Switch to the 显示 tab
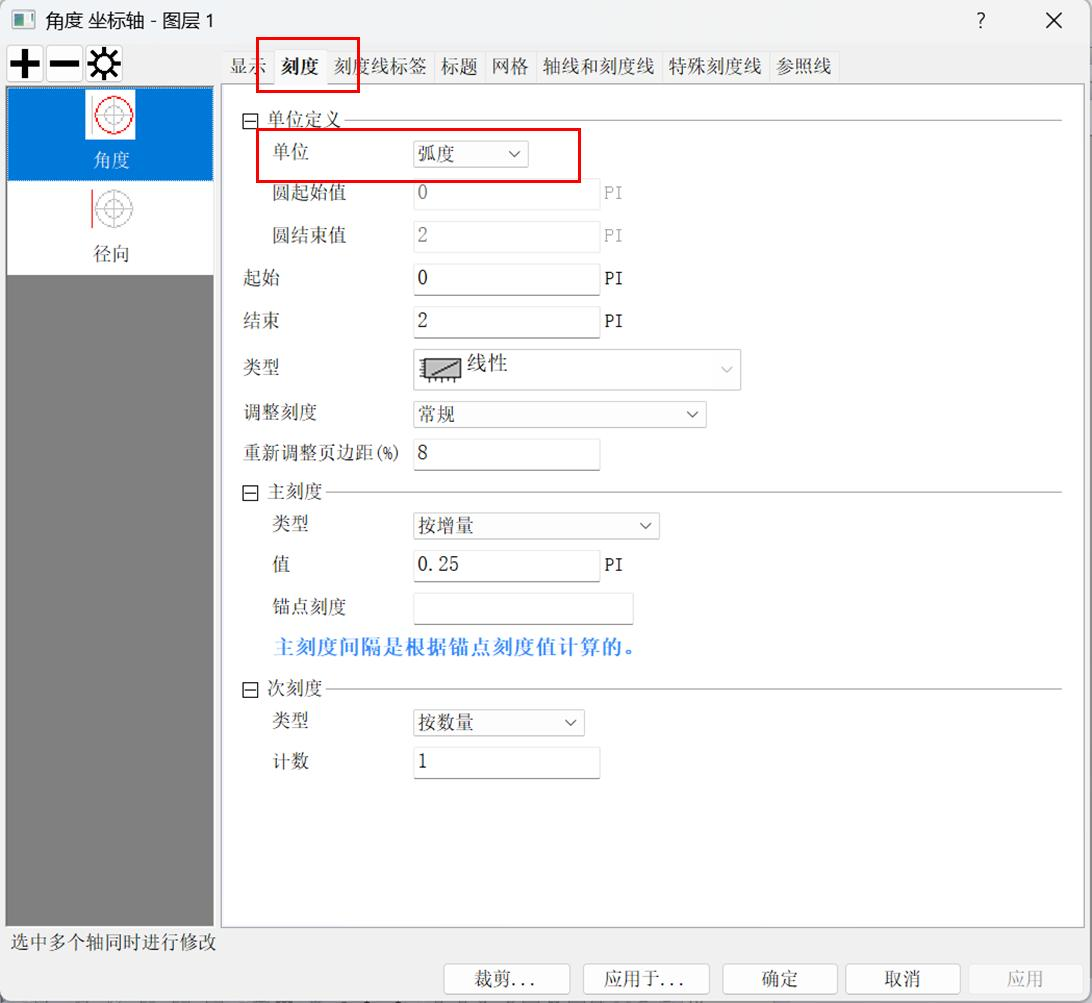The width and height of the screenshot is (1092, 1003). click(248, 67)
